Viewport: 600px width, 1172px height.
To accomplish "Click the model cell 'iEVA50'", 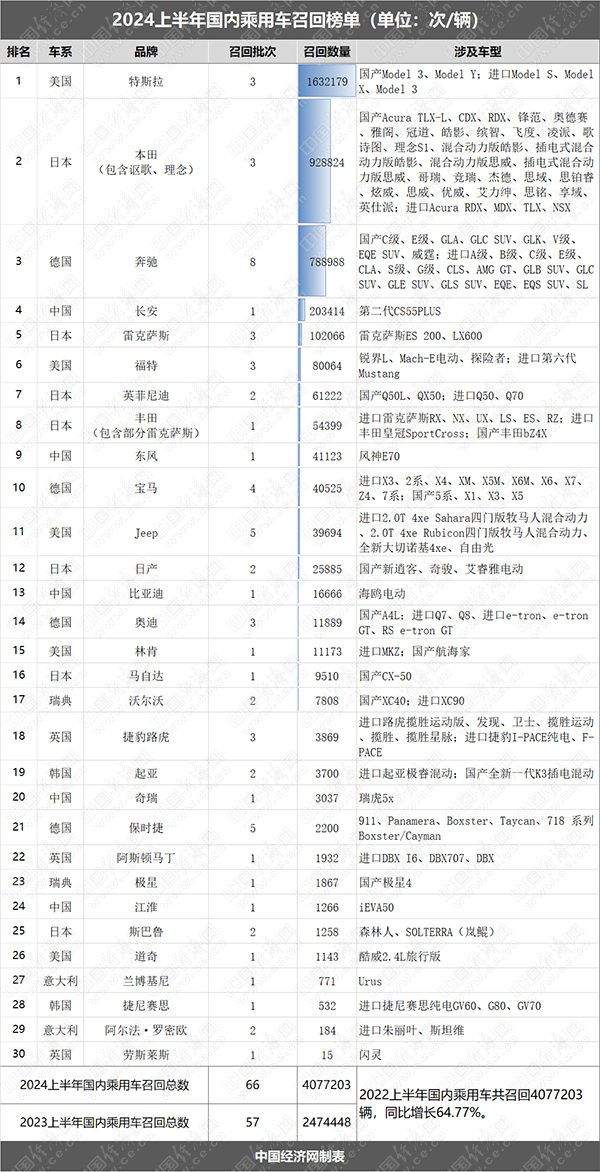I will click(377, 909).
